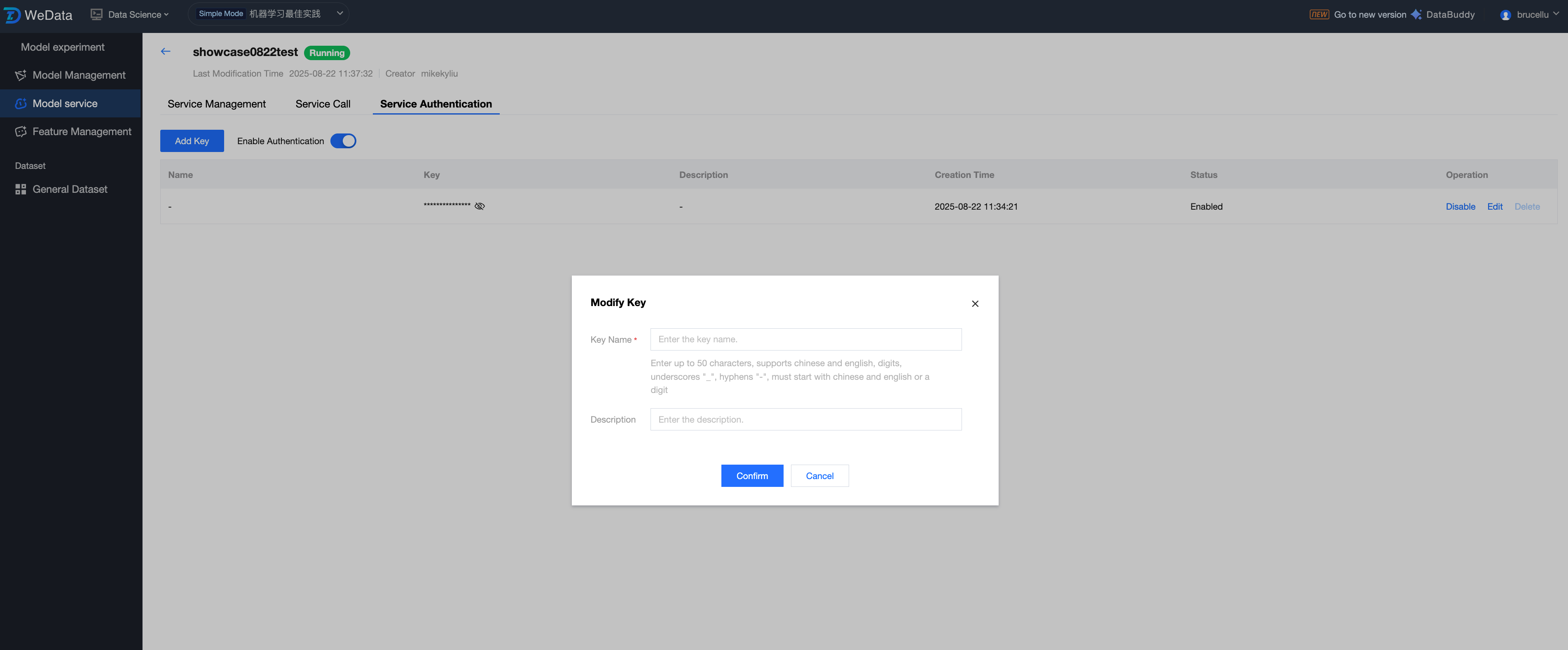Click the Model Management sidebar icon

pos(21,75)
